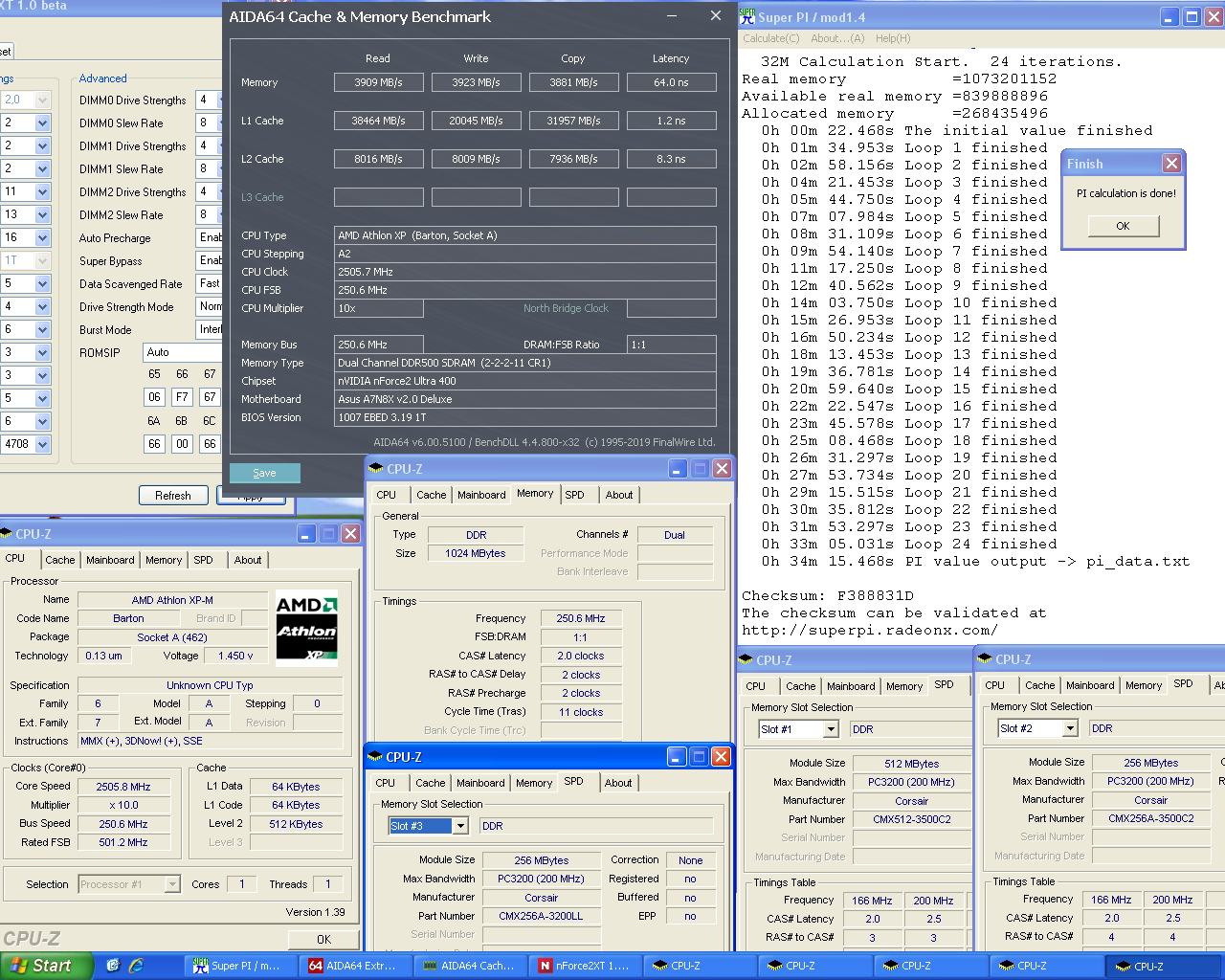
Task: Click Core Speed value 2505.8 MHz in CPU-Z
Action: [x=123, y=787]
